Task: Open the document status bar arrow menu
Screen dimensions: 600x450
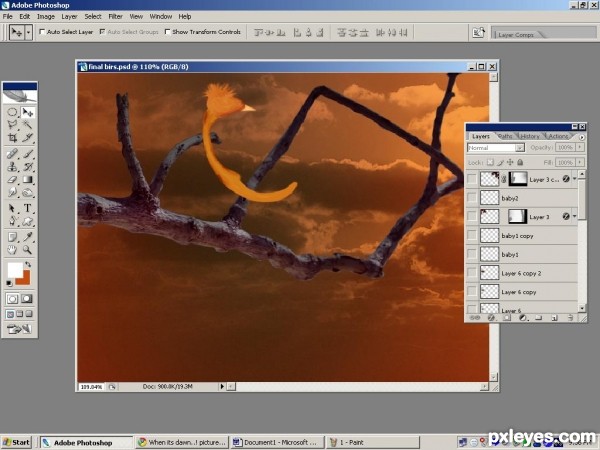Action: tap(222, 386)
